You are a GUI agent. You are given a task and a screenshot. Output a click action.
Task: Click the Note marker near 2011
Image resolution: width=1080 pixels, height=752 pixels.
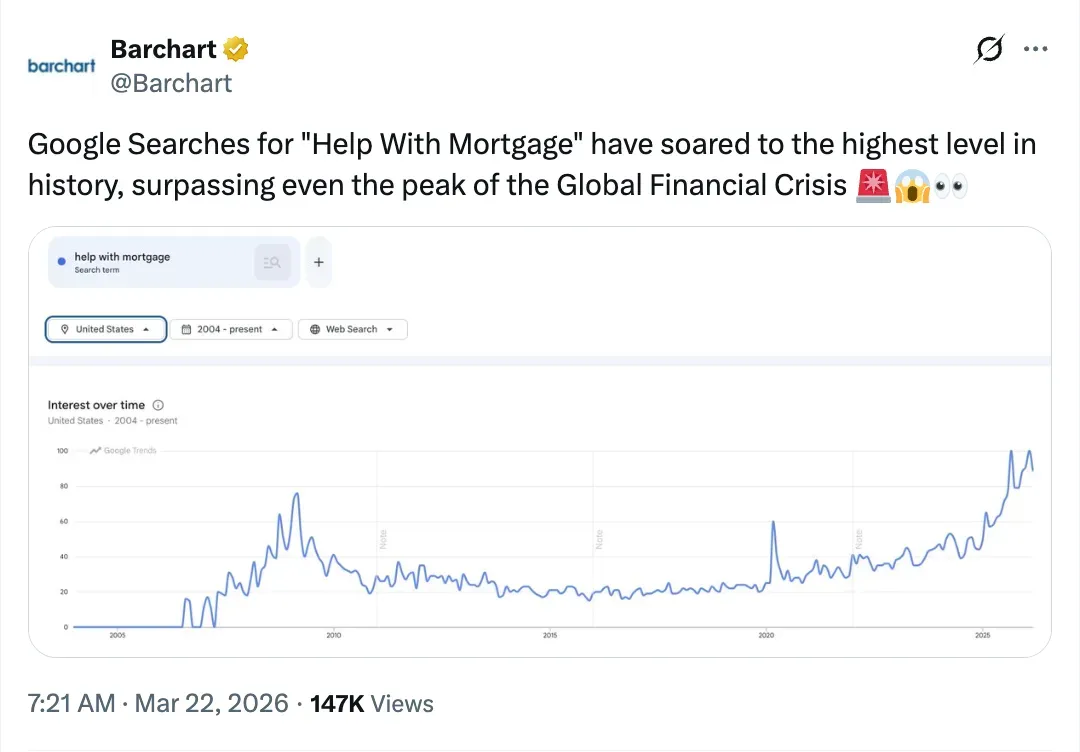pyautogui.click(x=383, y=539)
